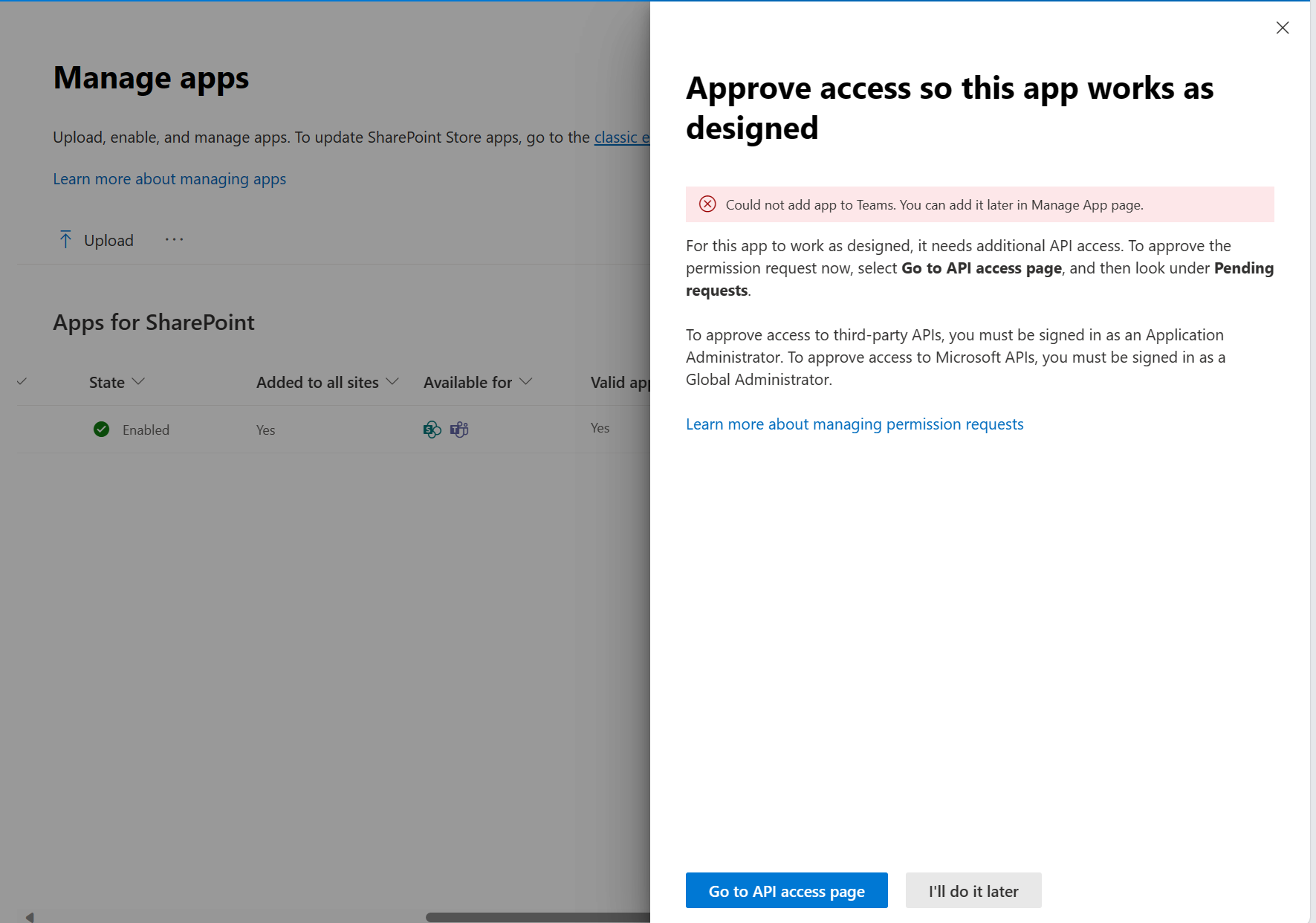Open the Available for dropdown
The image size is (1316, 923).
pos(527,382)
